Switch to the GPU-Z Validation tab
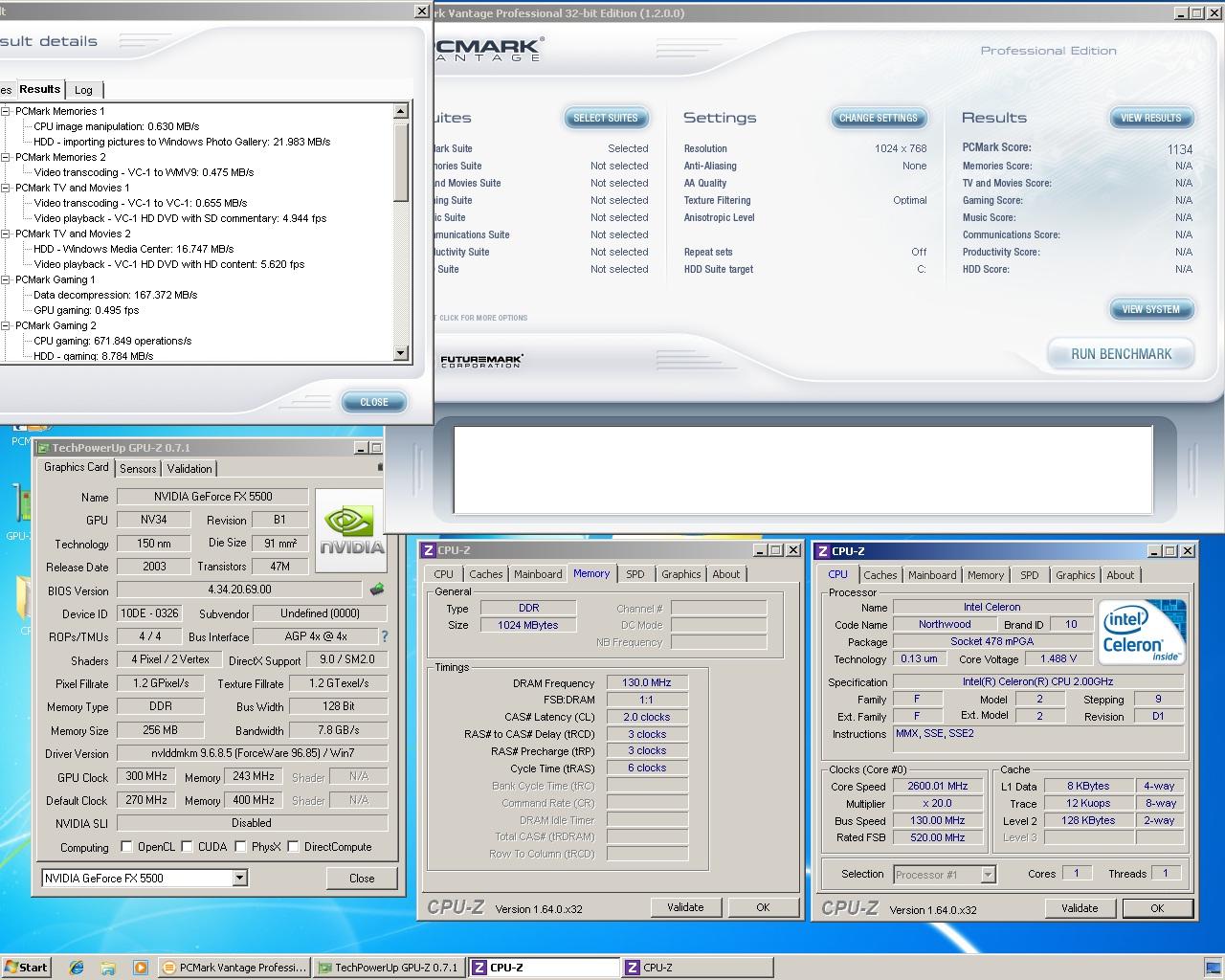The image size is (1225, 980). (x=189, y=469)
